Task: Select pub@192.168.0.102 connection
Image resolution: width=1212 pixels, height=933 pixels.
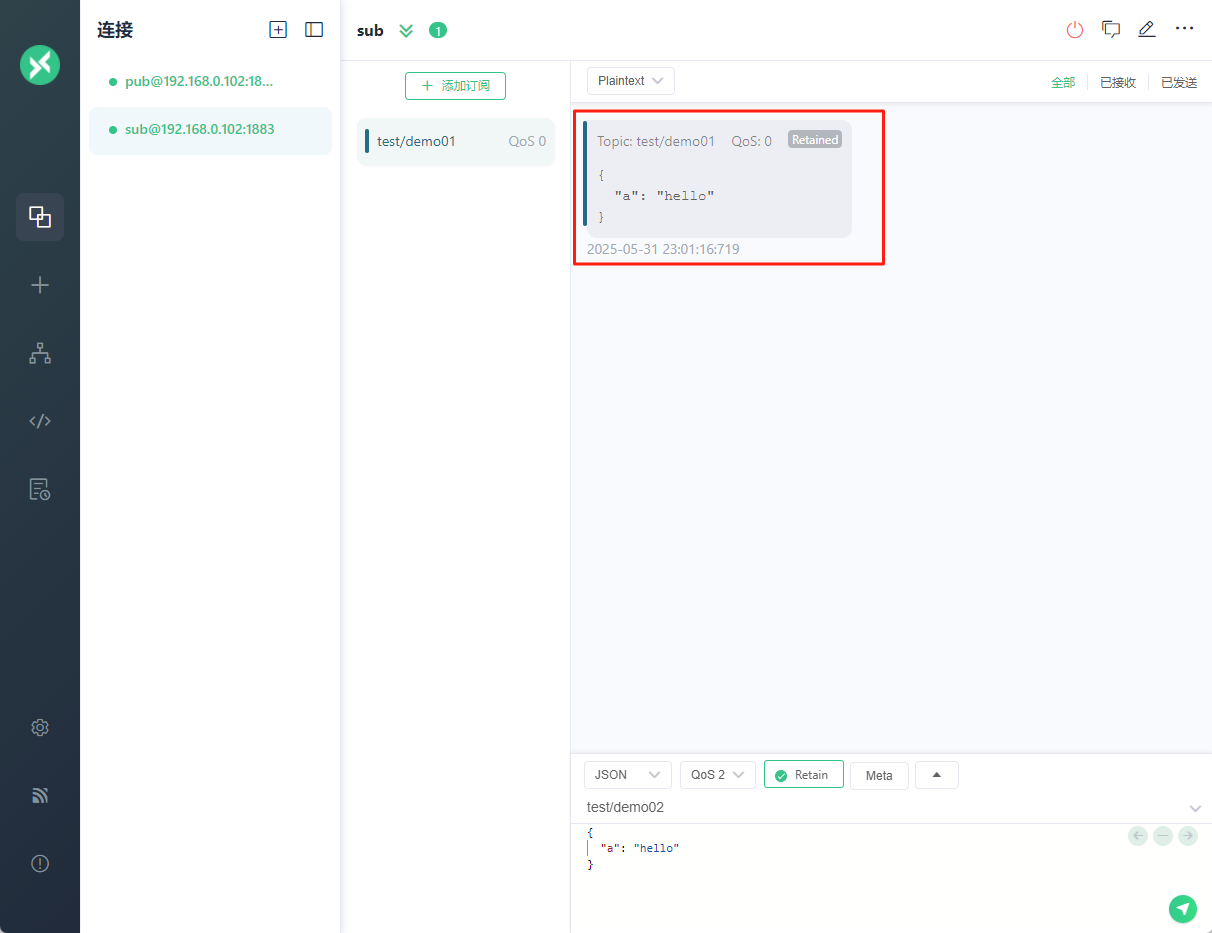Action: [210, 81]
